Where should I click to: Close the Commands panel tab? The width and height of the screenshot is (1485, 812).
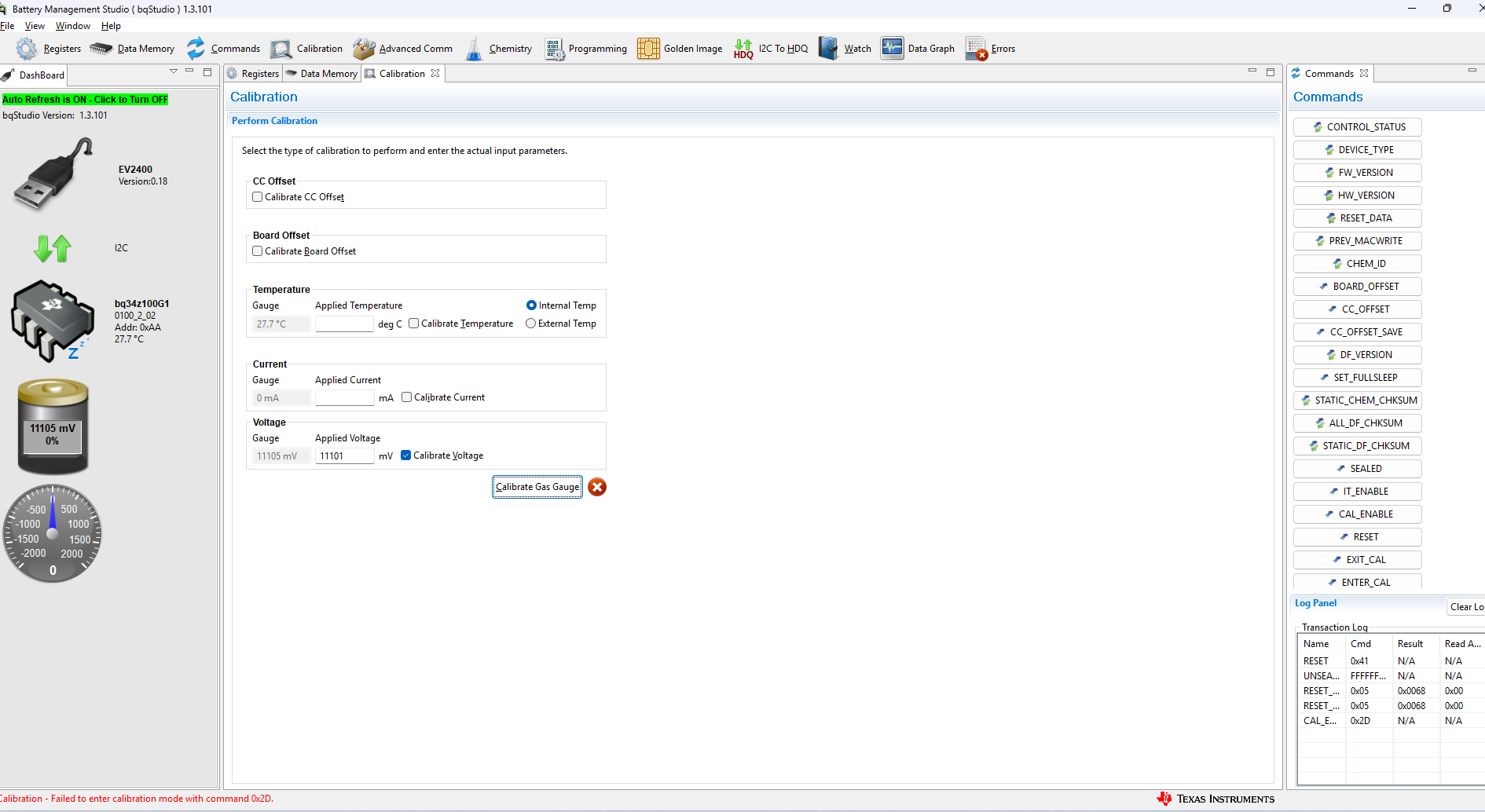[x=1364, y=73]
